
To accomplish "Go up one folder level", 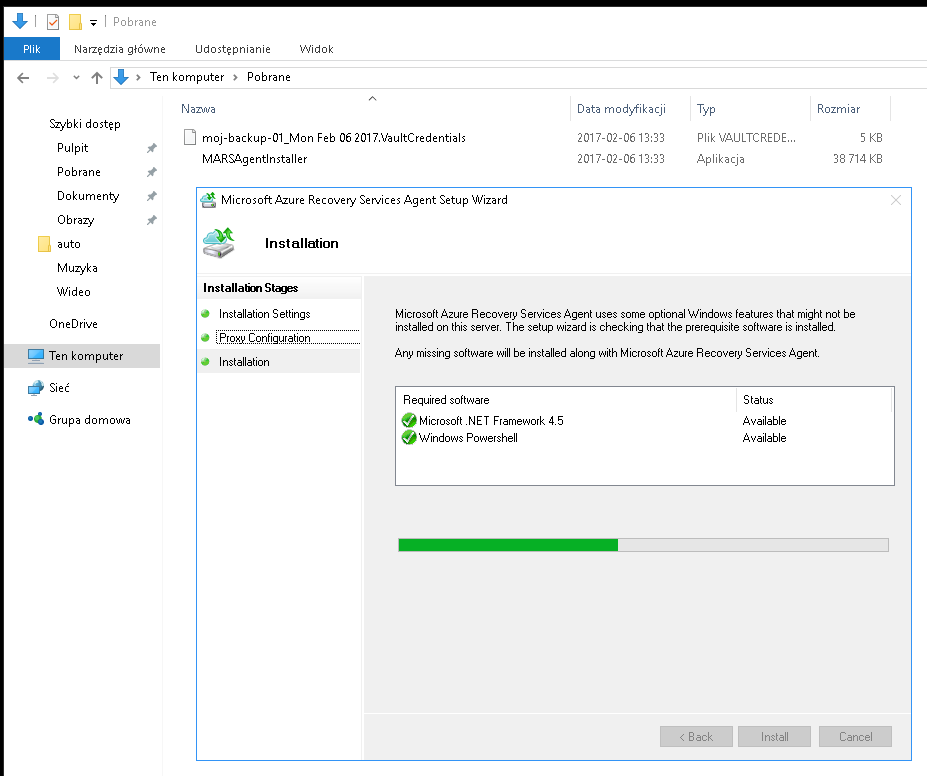I will click(x=97, y=77).
